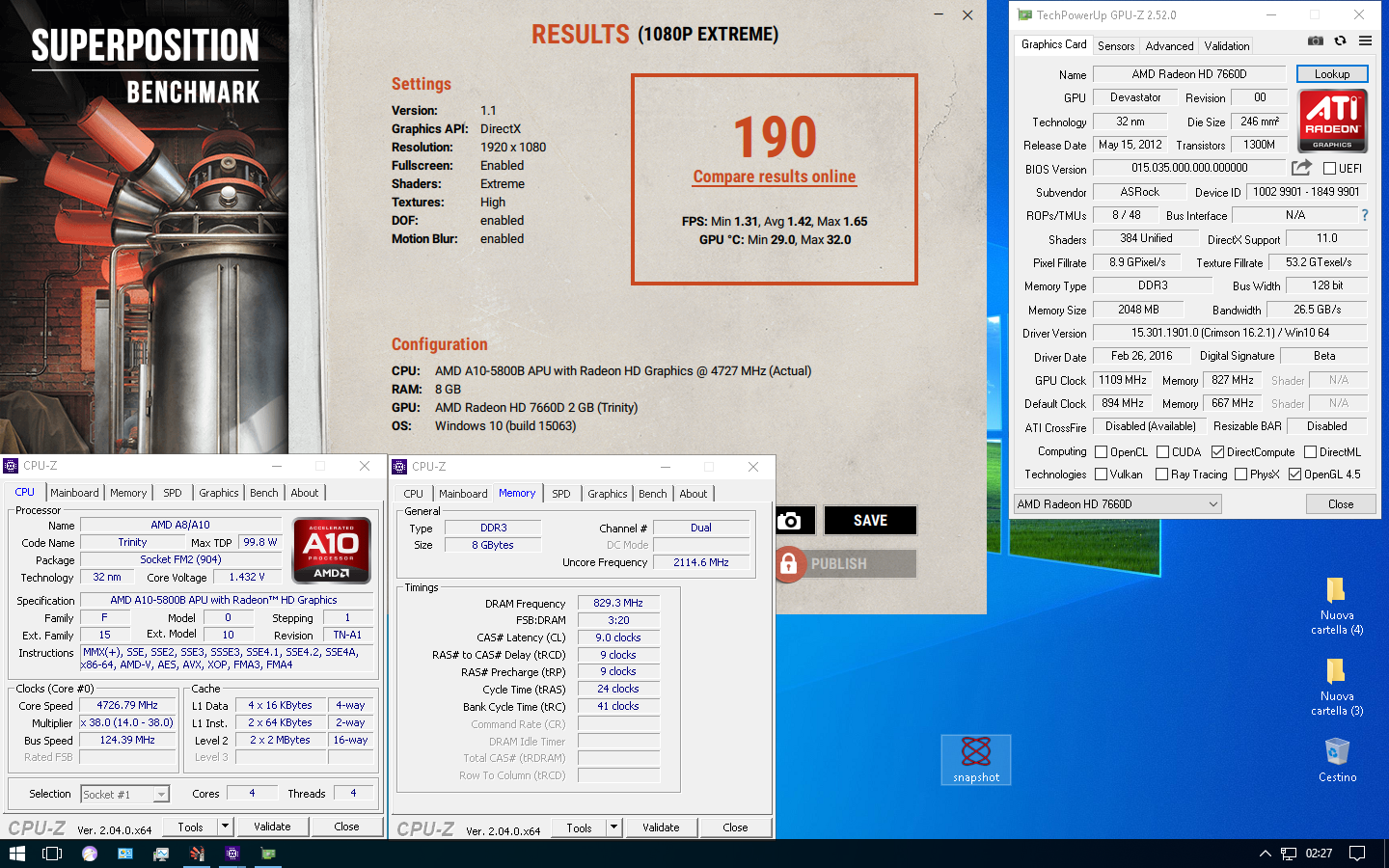Click the PUBLISH lock icon
Image resolution: width=1389 pixels, height=868 pixels.
(789, 564)
